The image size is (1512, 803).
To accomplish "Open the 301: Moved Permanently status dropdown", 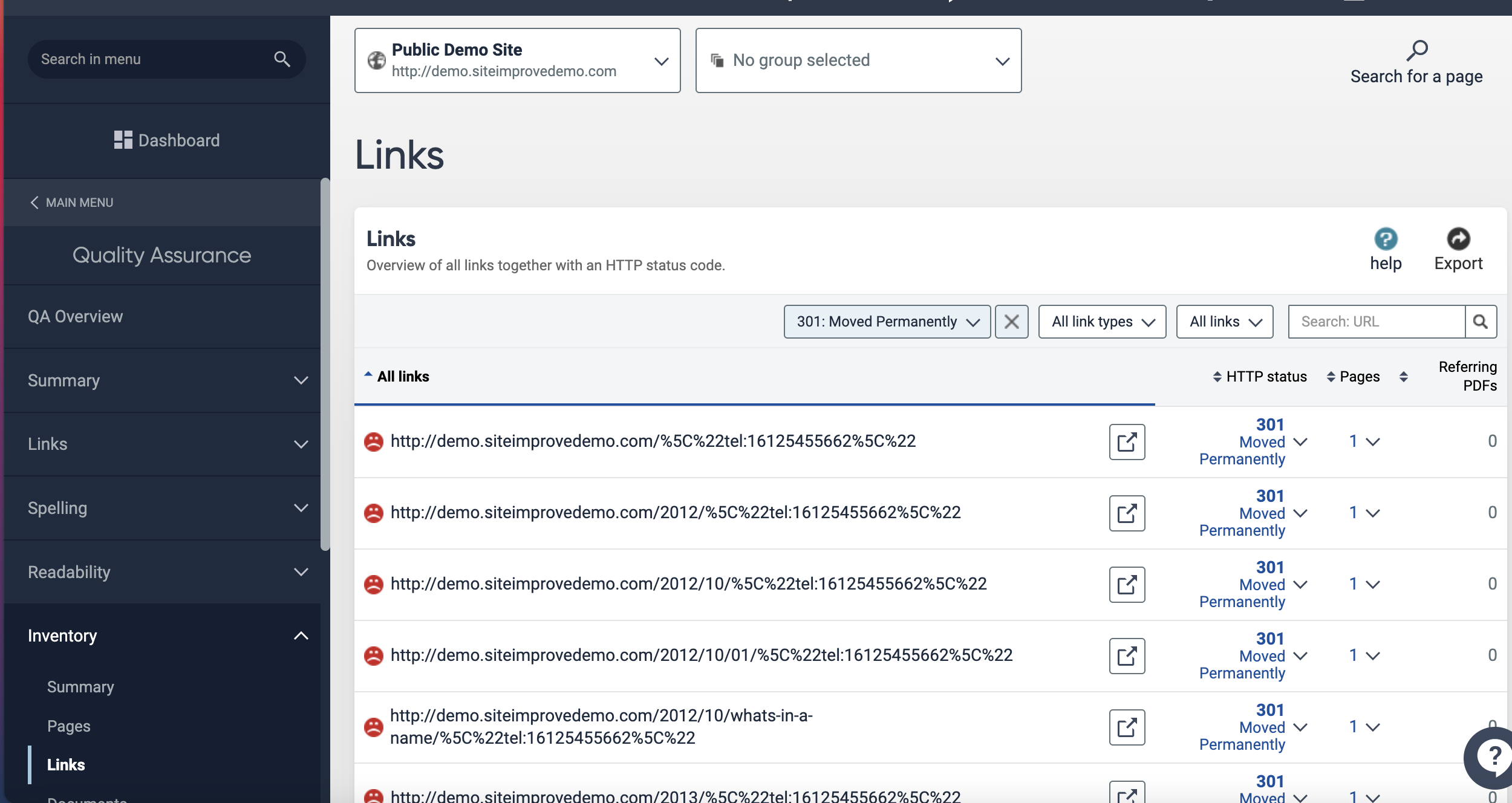I will 887,322.
